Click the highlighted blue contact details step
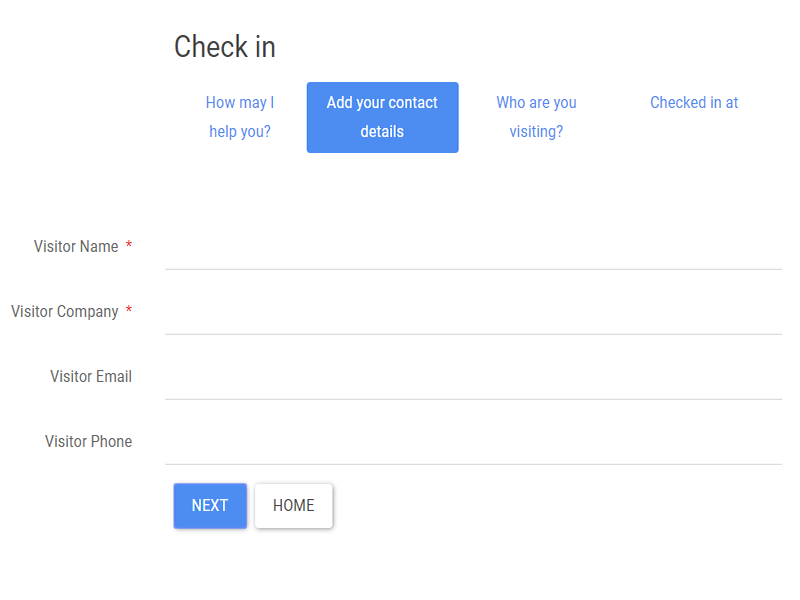This screenshot has height=600, width=800. click(382, 117)
